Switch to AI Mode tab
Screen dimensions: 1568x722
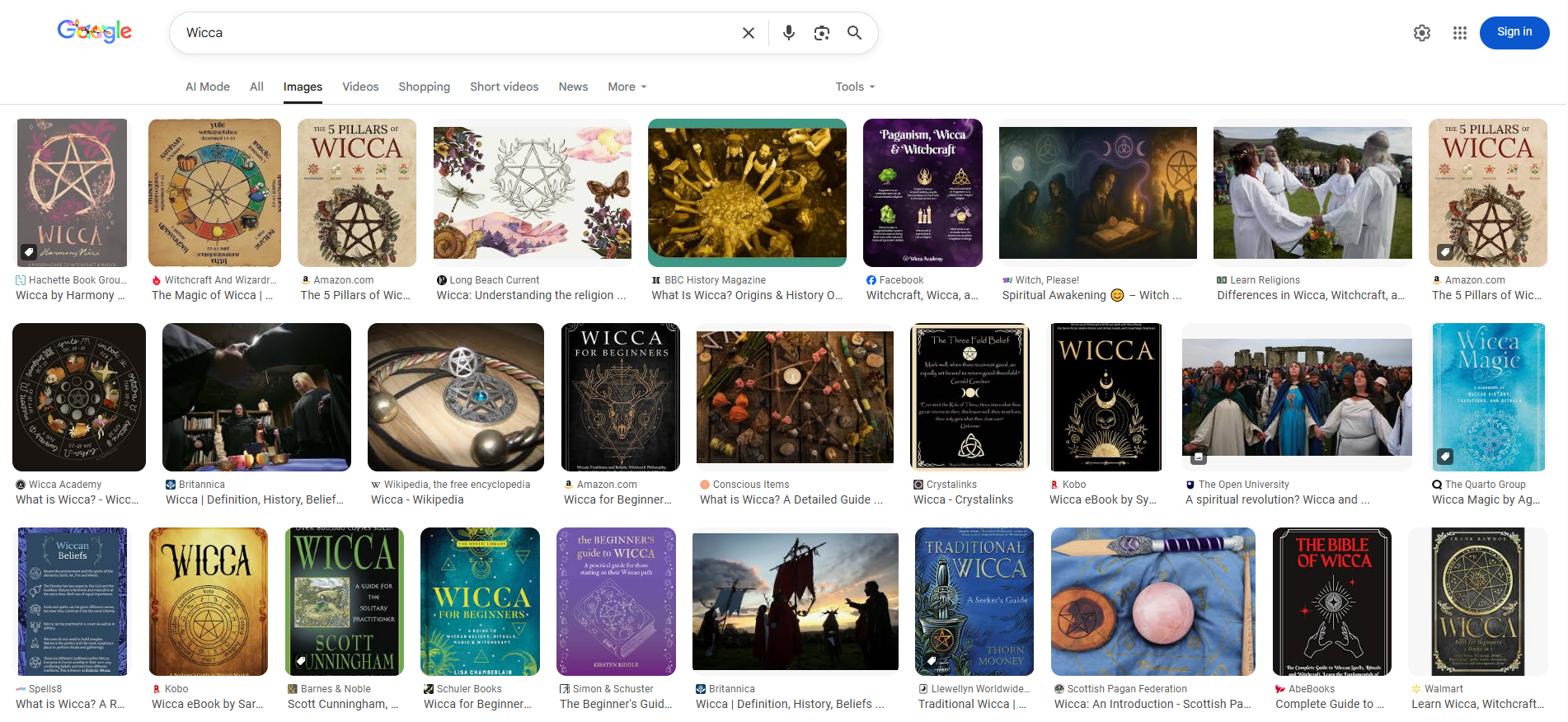208,87
